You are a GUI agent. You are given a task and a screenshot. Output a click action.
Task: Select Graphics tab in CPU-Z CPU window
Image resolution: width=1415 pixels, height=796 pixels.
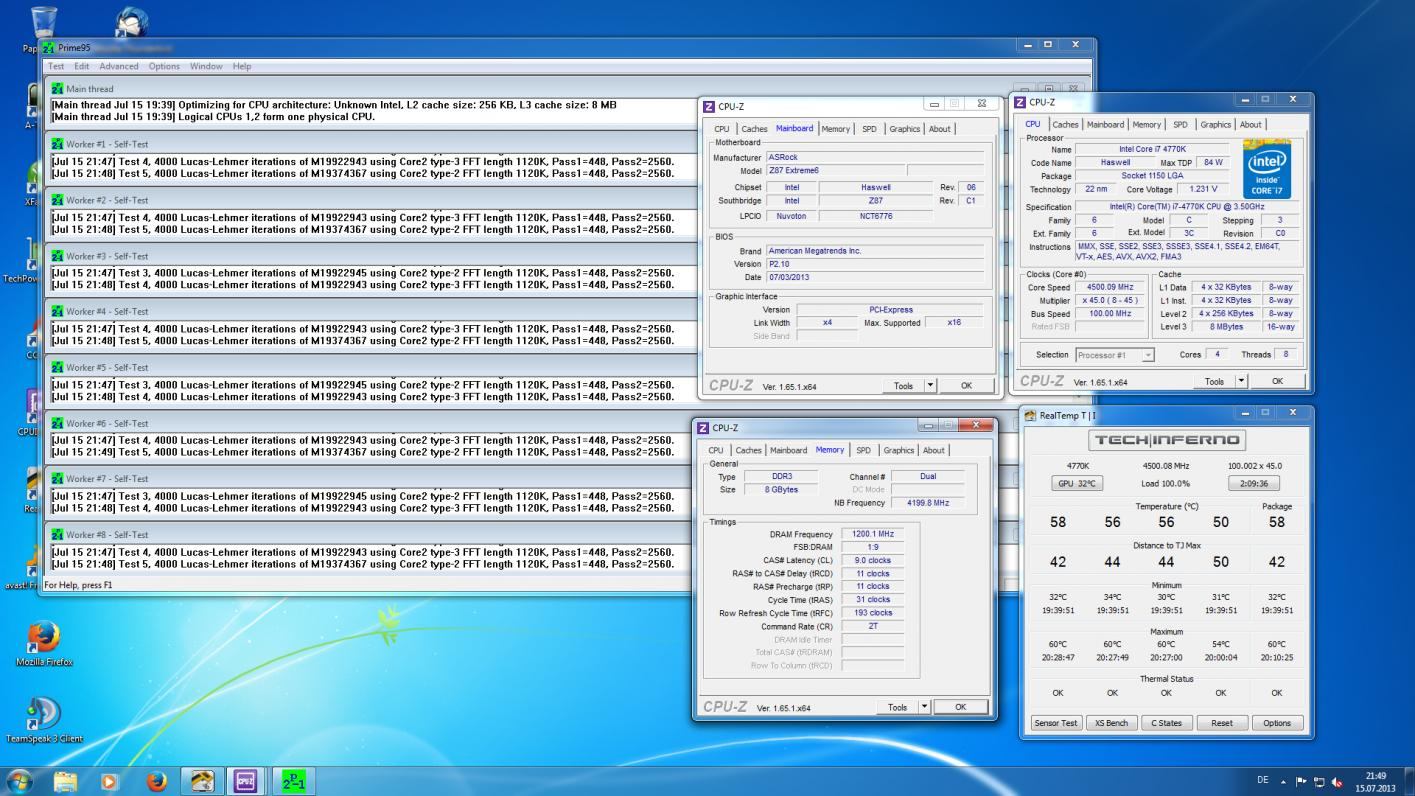pos(1216,124)
